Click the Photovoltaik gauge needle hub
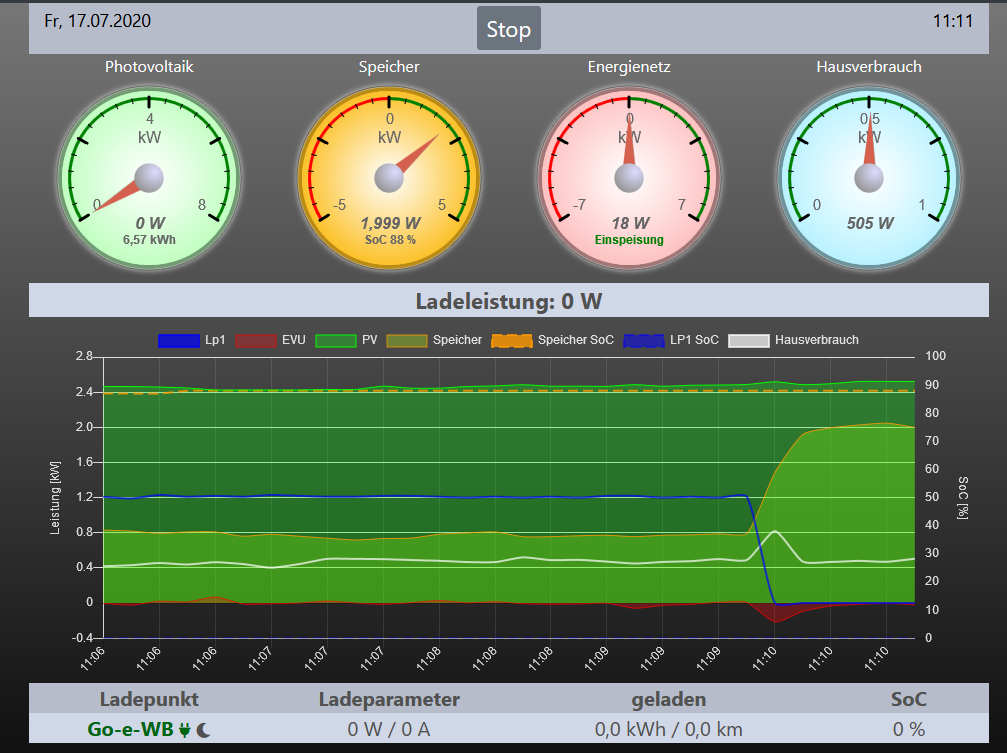The image size is (1007, 753). coord(149,178)
